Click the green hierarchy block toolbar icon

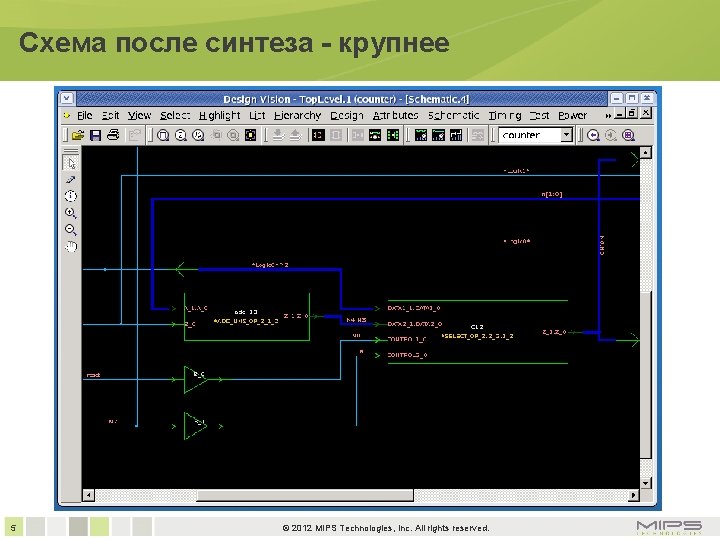point(393,135)
